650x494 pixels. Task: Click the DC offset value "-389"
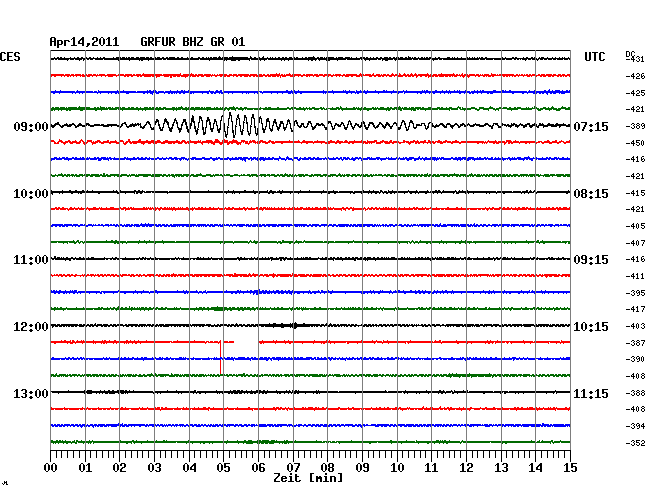635,126
